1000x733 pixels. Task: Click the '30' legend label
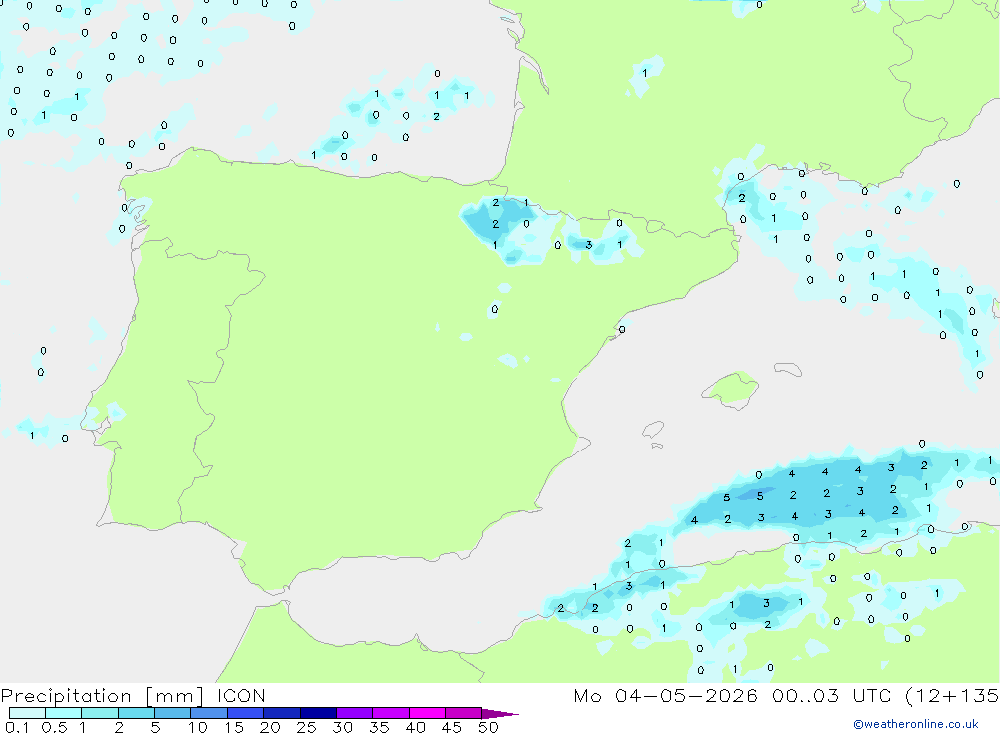pos(342,727)
